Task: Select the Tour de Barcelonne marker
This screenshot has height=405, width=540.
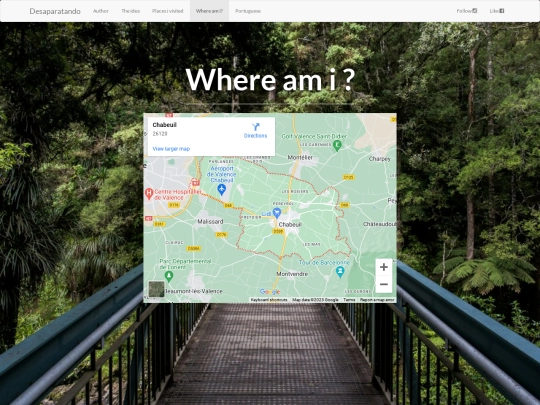Action: [340, 272]
